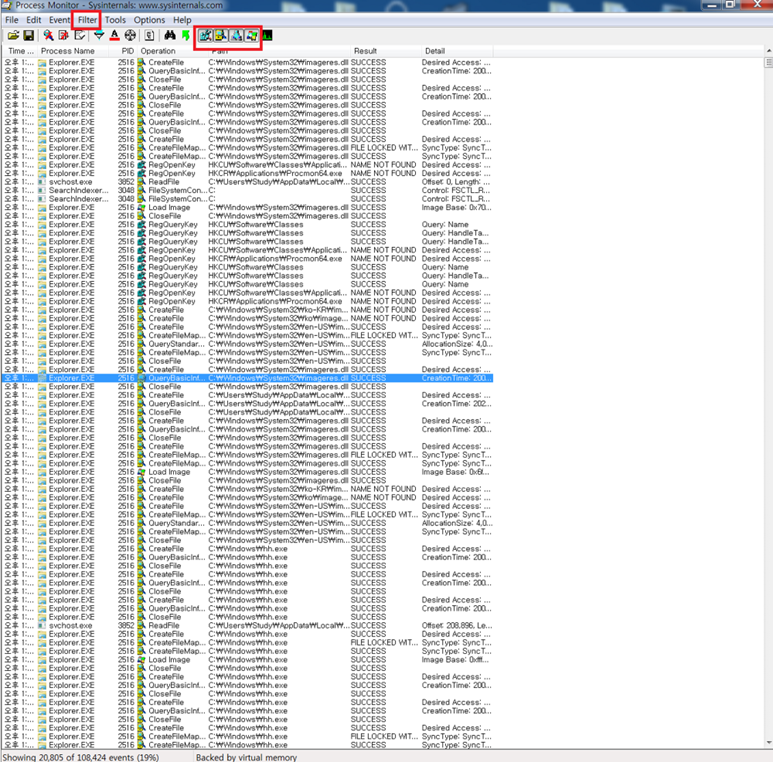
Task: Open the Options menu
Action: tap(149, 20)
